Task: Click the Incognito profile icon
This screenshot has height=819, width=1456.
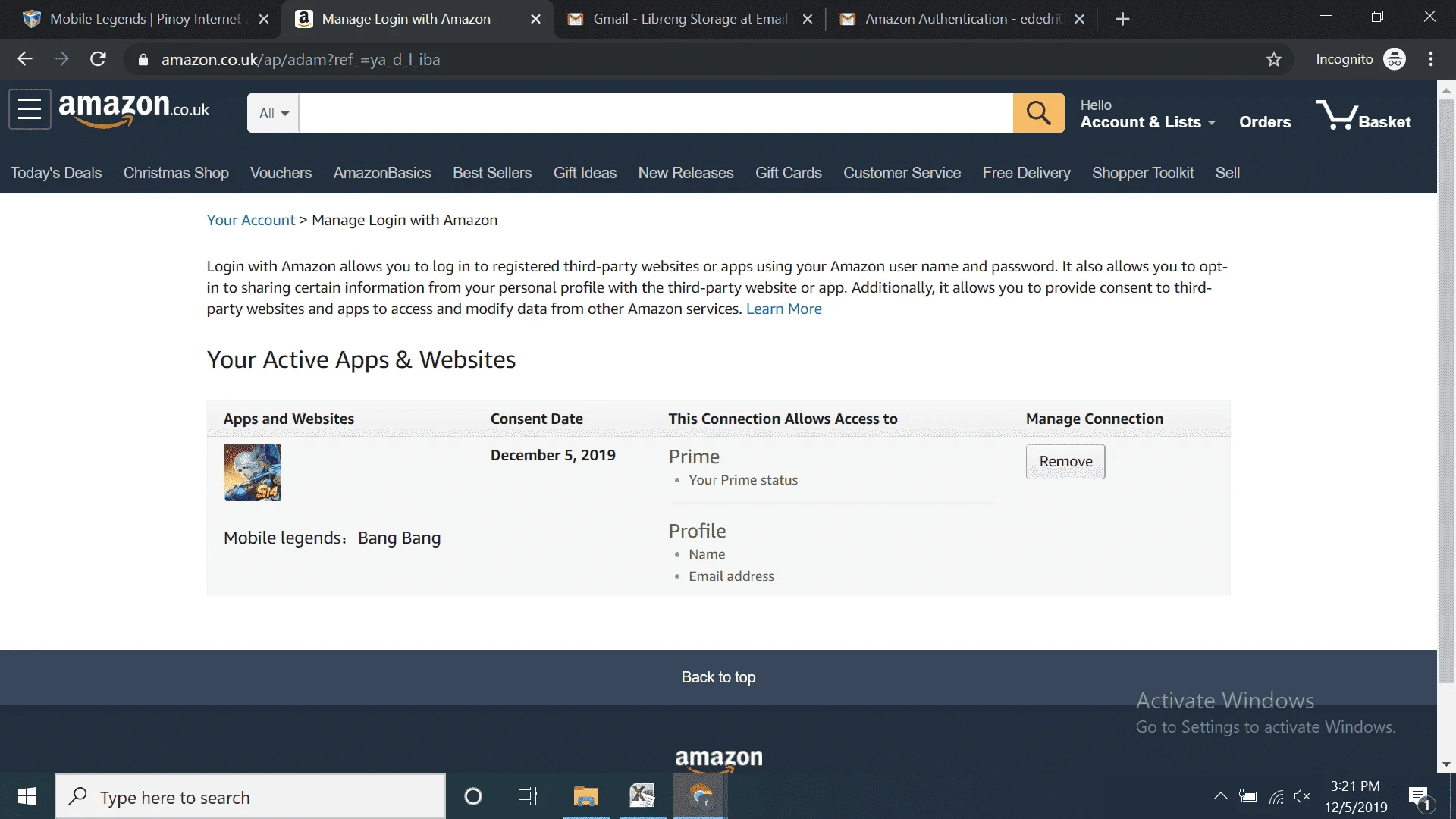Action: [x=1394, y=59]
